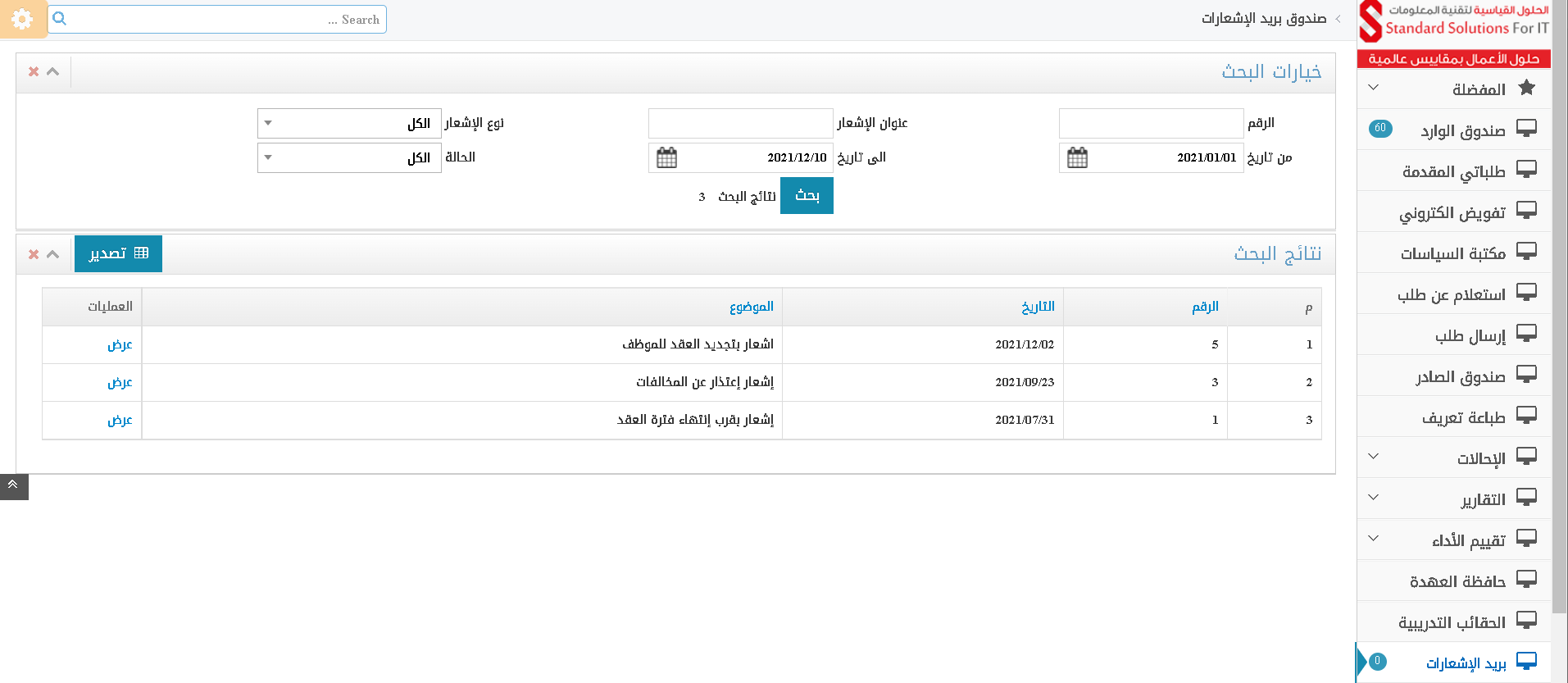Close the search results panel with X
Screen dimensions: 1568x683
coord(34,254)
